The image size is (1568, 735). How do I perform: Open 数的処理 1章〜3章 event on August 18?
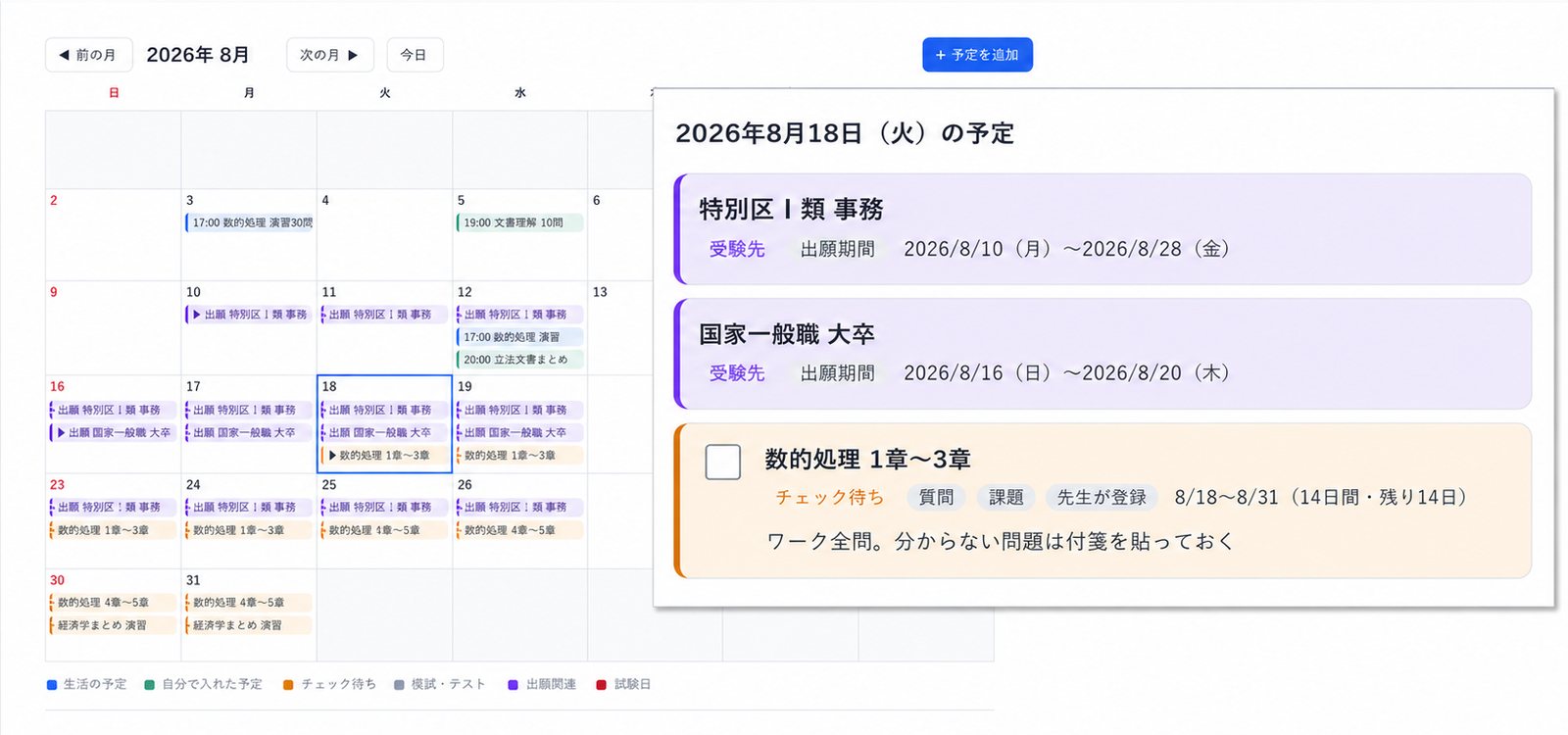(384, 456)
